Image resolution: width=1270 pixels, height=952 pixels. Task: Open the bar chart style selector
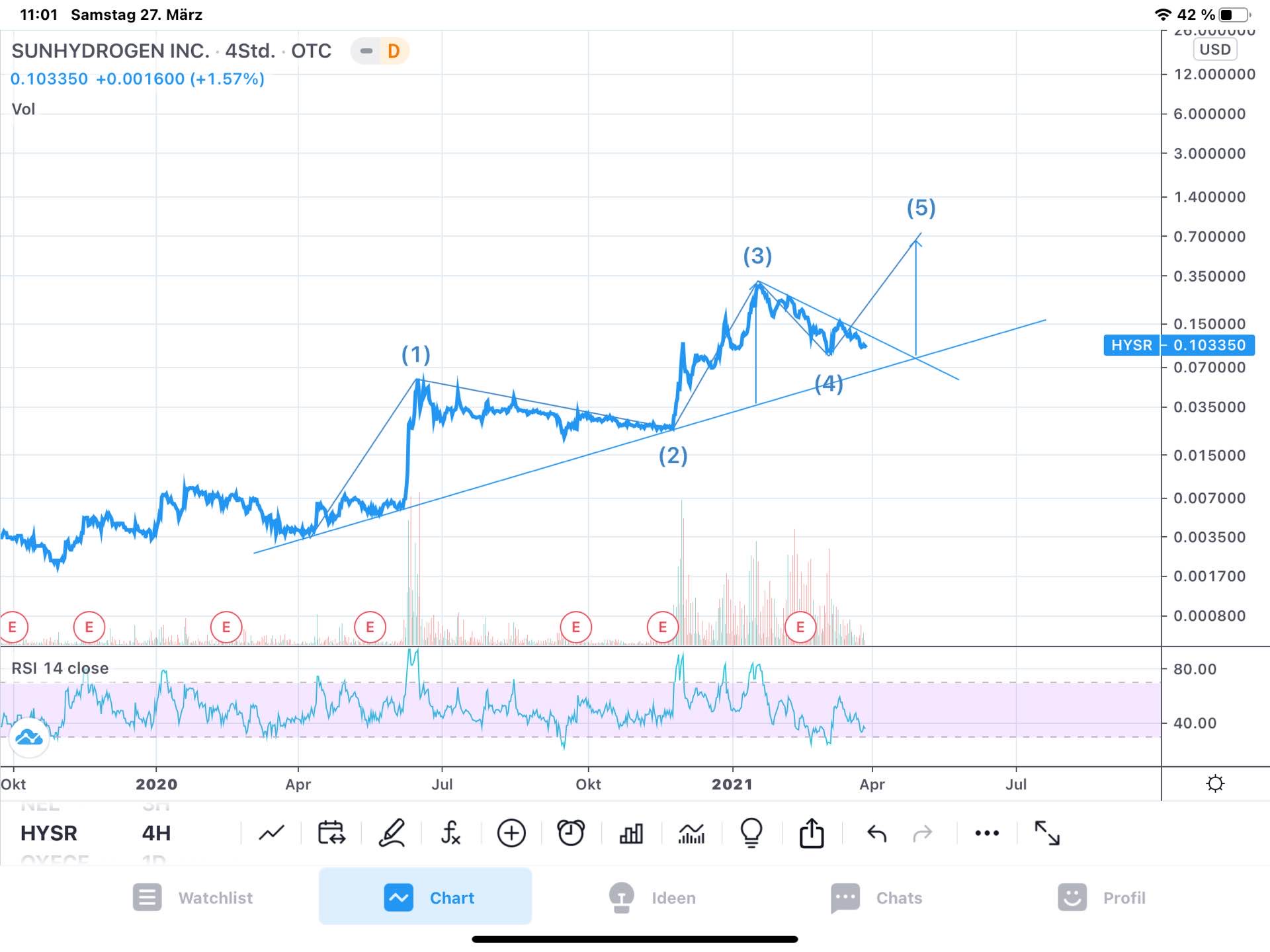pos(631,833)
